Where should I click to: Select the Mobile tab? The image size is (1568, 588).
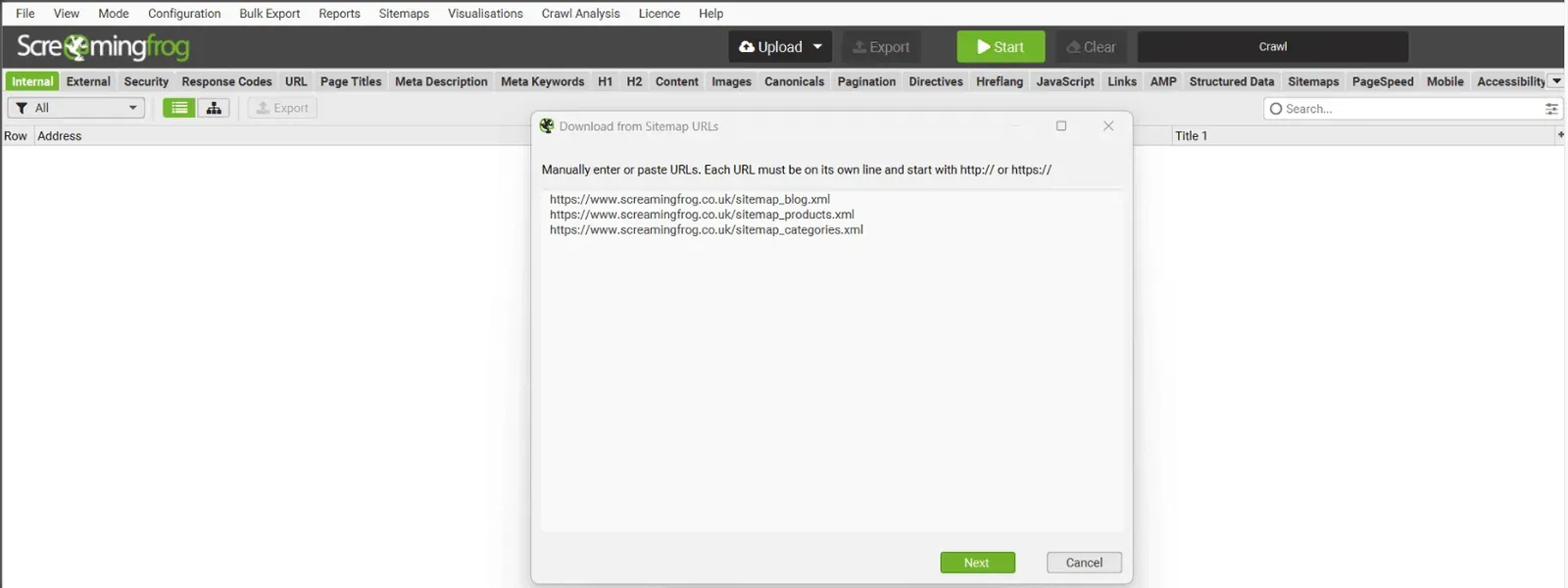(x=1445, y=81)
